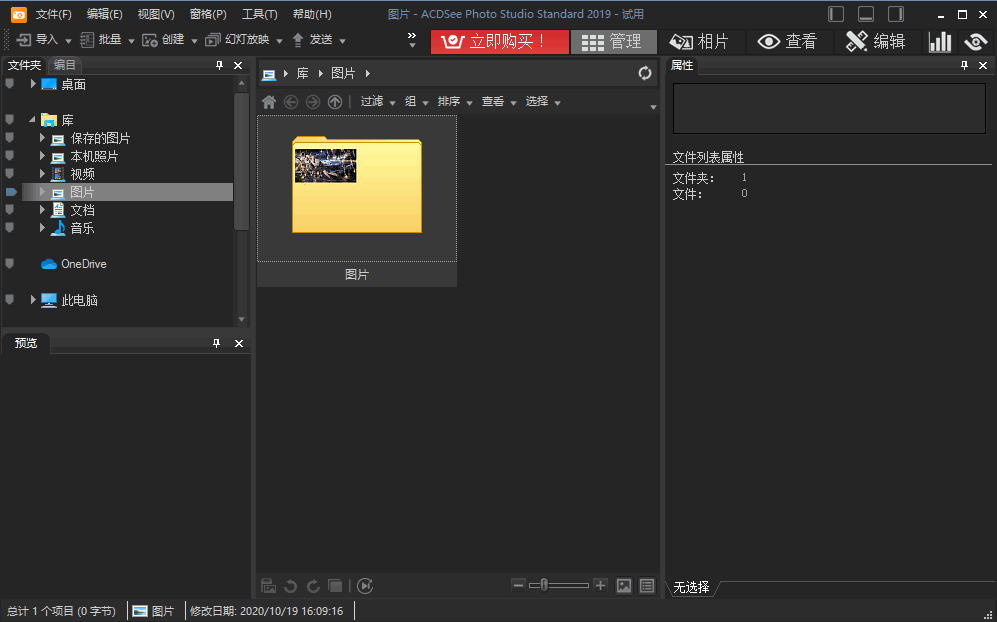Close the 预览 preview pane

tap(239, 343)
